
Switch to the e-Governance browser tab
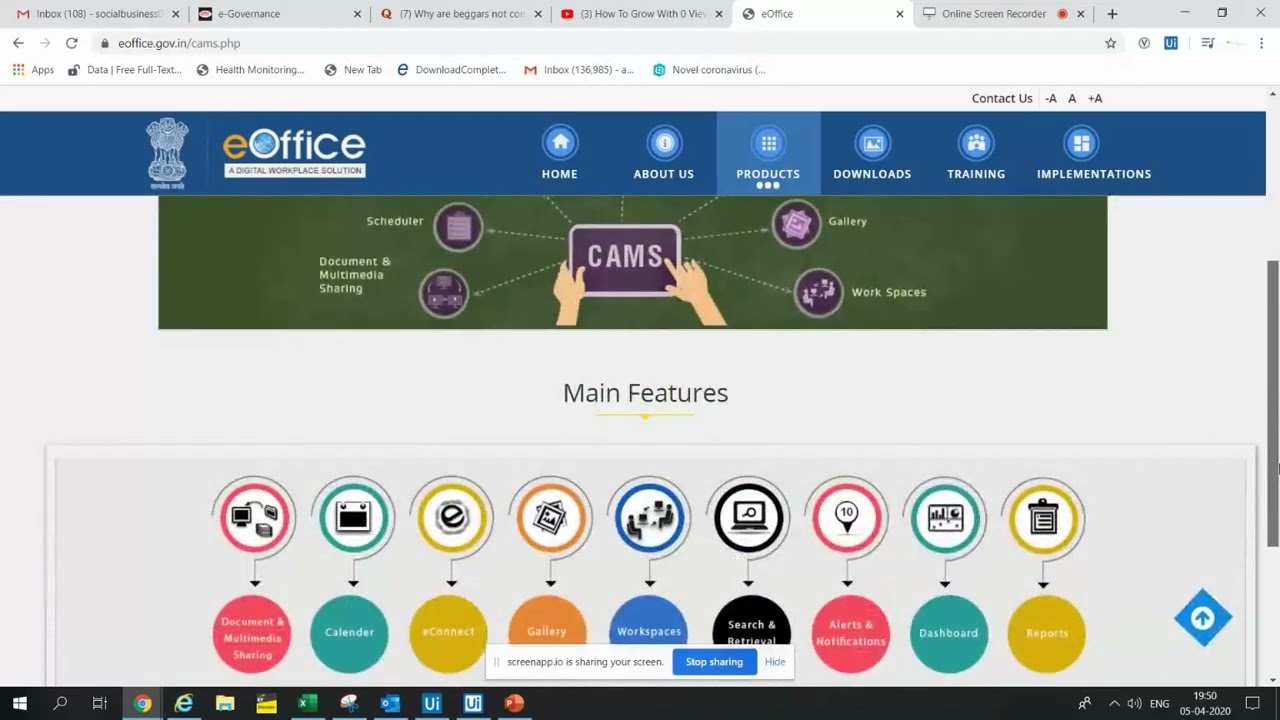(278, 14)
